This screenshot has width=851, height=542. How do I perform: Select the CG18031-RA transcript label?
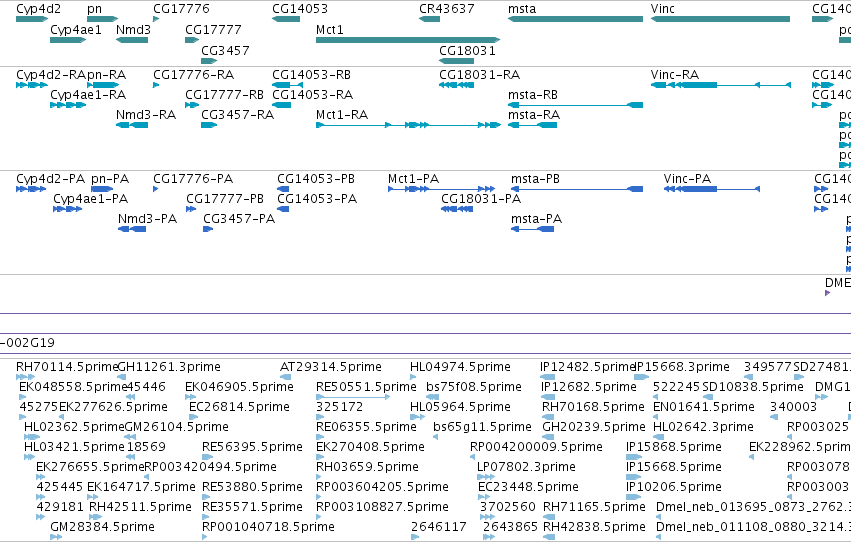click(480, 74)
